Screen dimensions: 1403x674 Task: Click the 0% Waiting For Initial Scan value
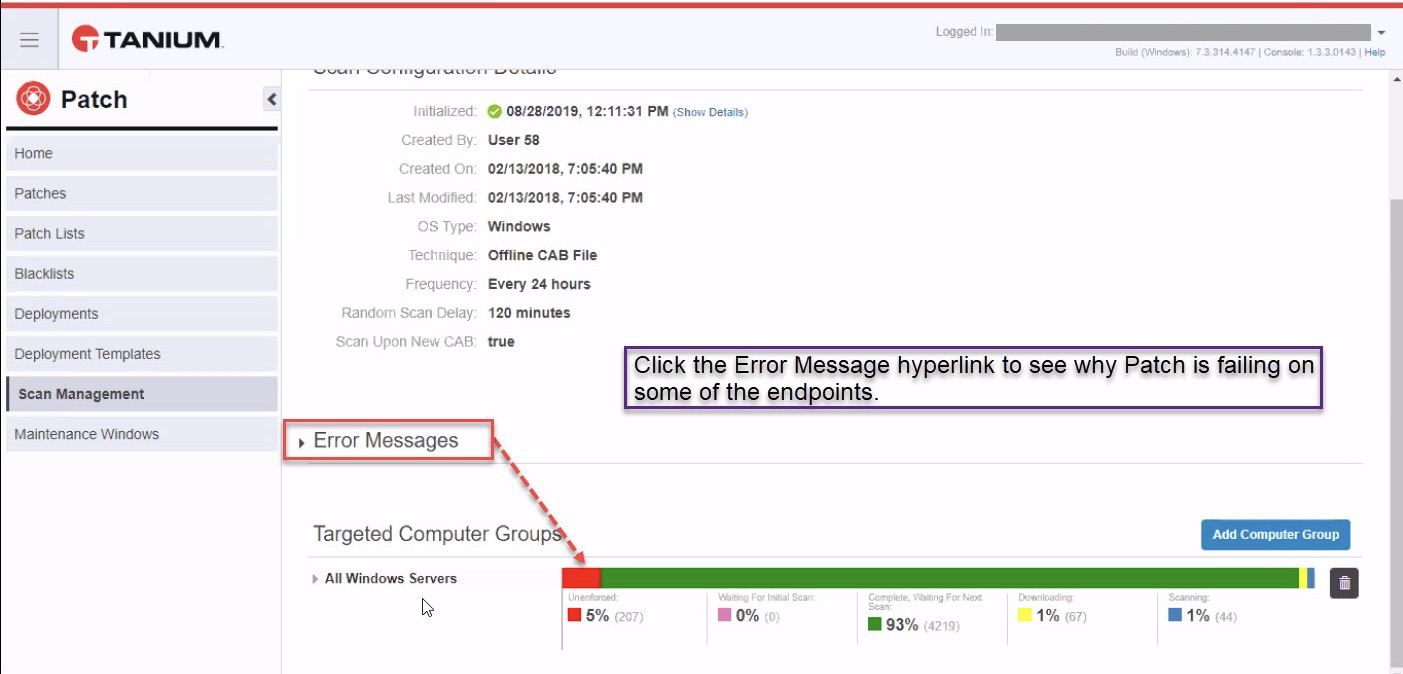tap(747, 616)
